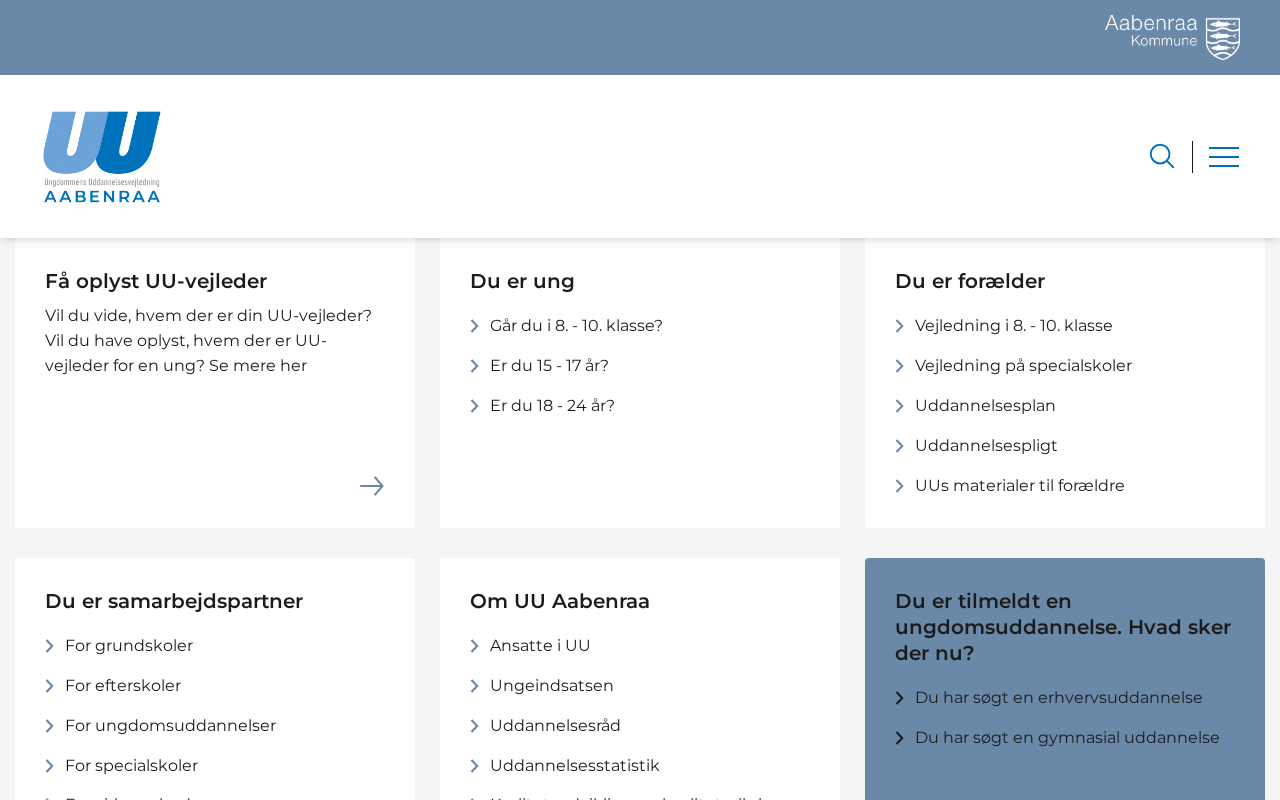Click chevron beside For grundskoler
1280x800 pixels.
coord(50,646)
